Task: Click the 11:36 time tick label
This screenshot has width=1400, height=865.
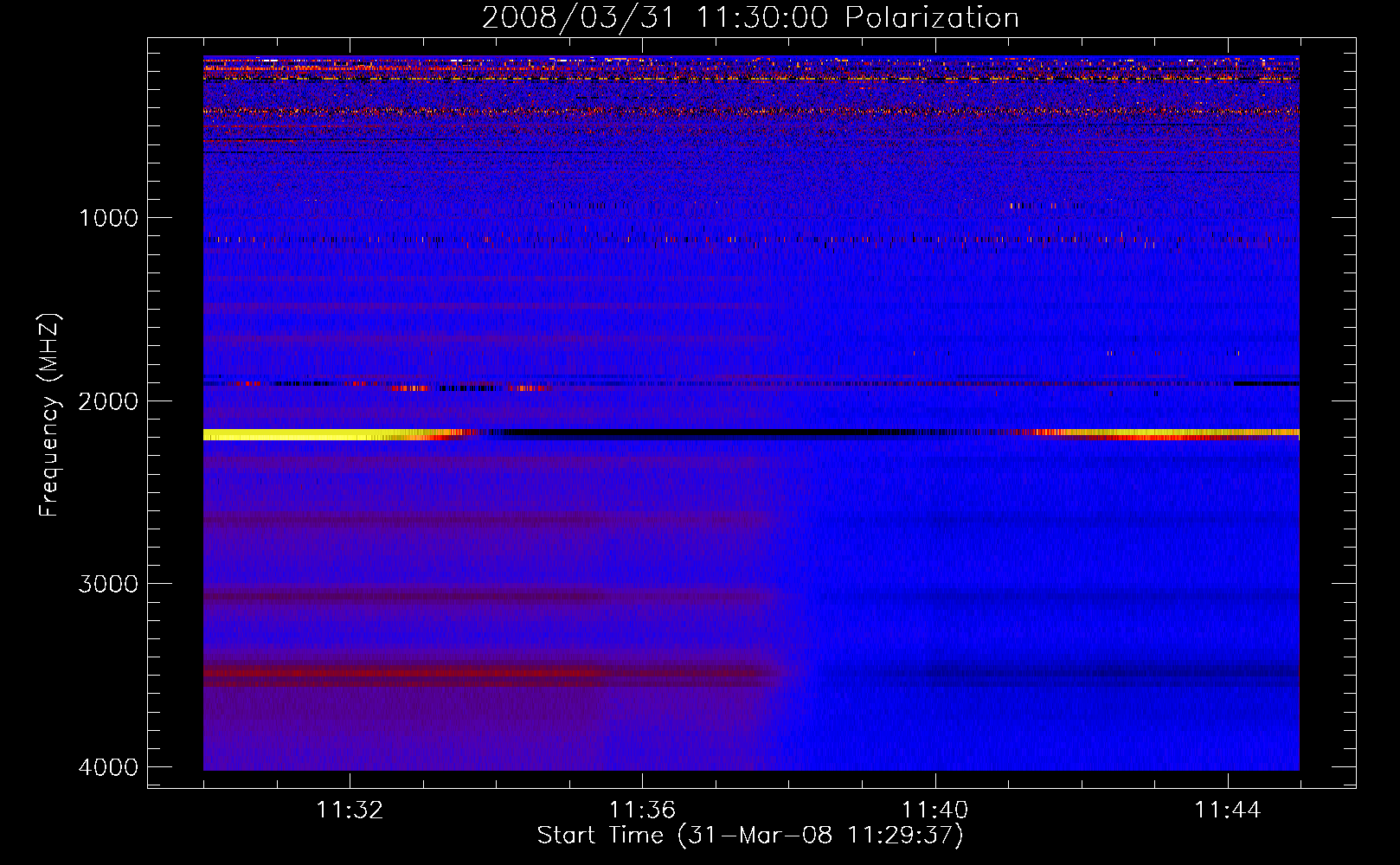Action: (x=642, y=811)
